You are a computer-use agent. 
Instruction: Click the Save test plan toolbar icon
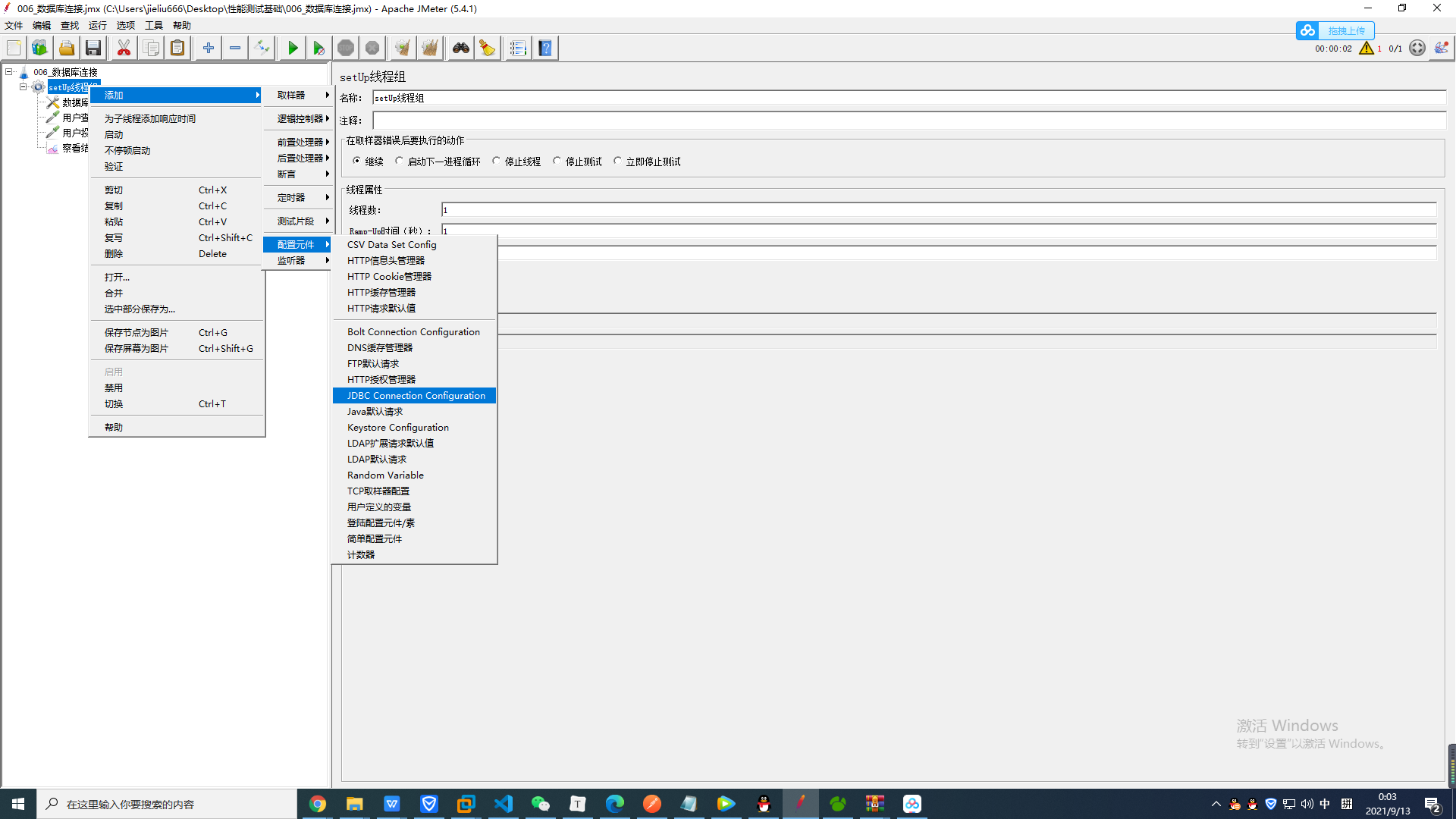coord(93,49)
